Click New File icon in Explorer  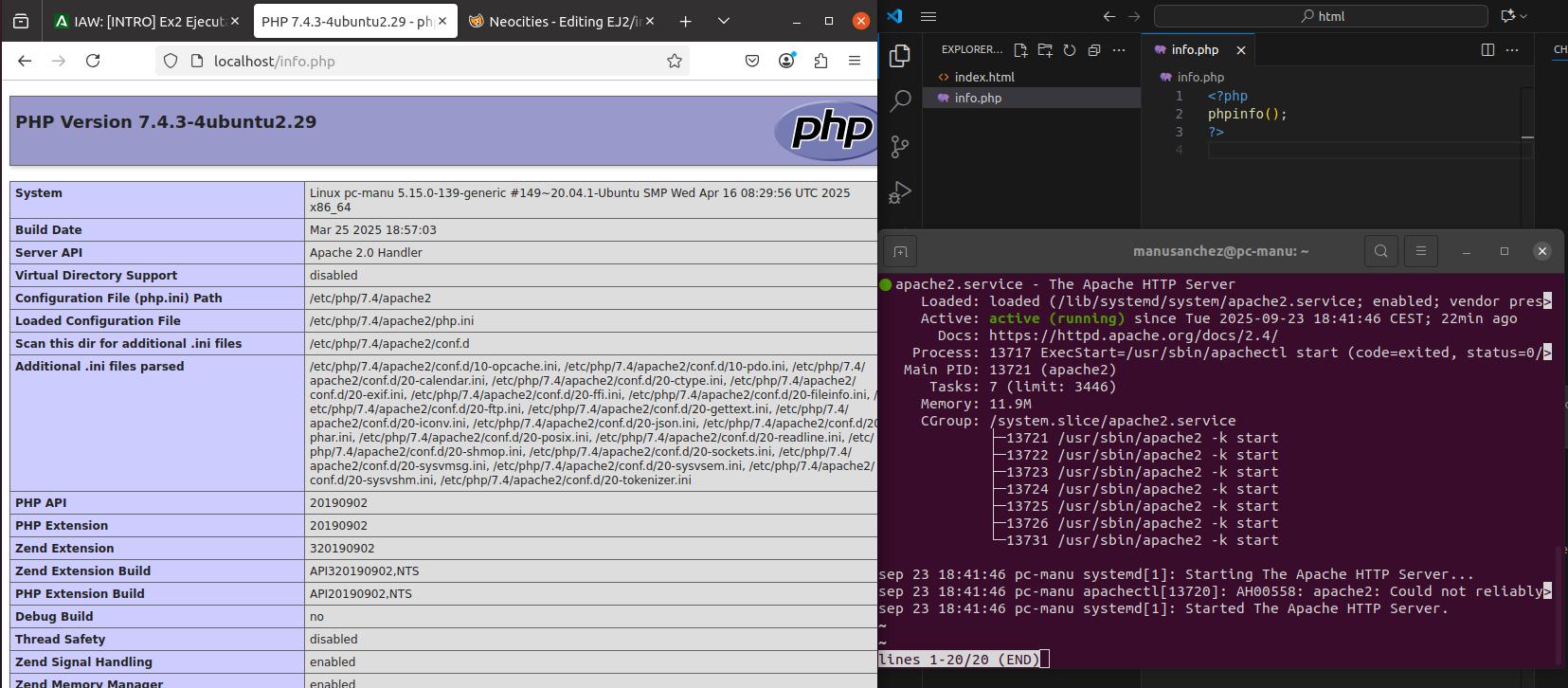point(1020,50)
